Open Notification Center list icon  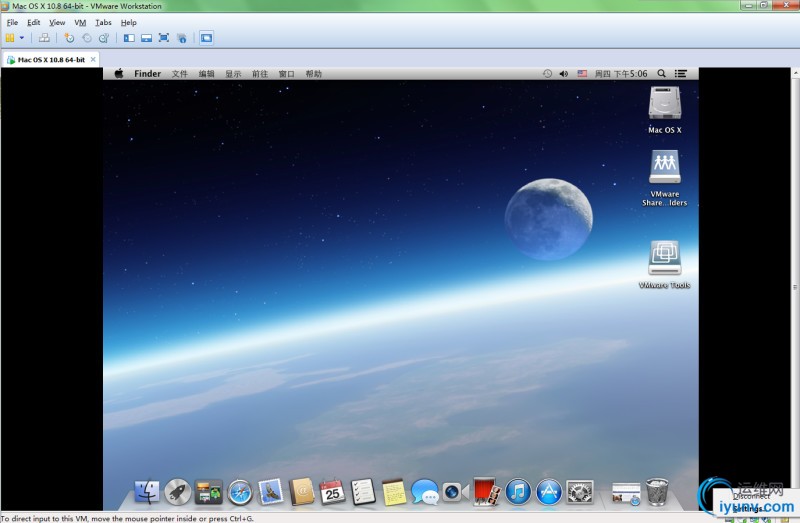[x=681, y=73]
